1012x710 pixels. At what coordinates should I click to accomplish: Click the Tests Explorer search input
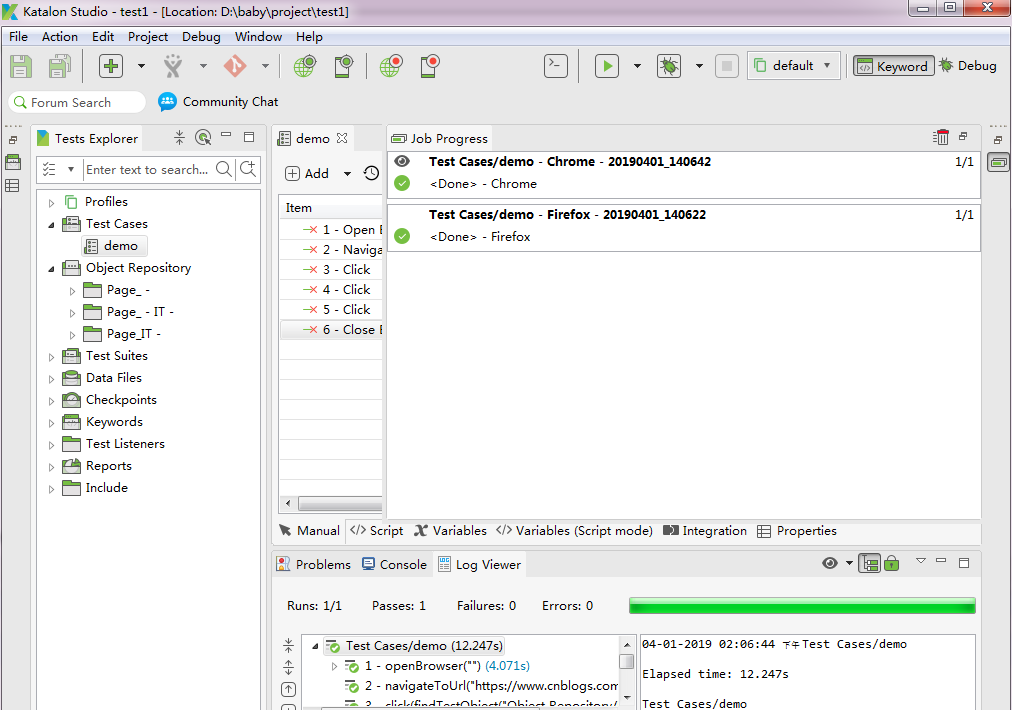coord(148,170)
